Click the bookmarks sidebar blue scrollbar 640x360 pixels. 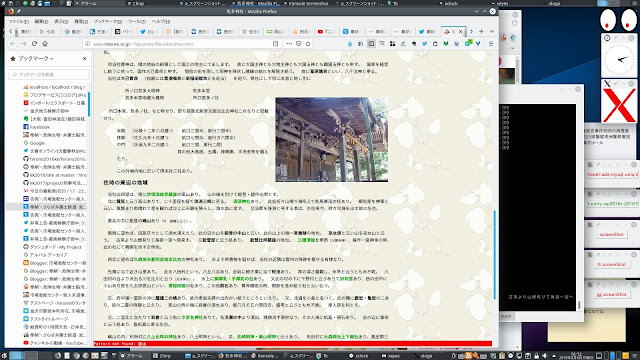point(89,104)
